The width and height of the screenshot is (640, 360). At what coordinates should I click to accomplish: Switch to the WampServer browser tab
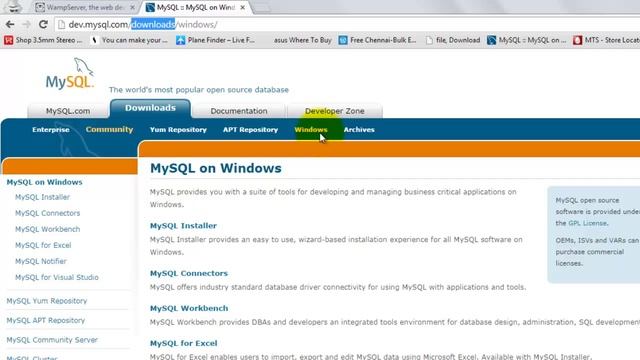pyautogui.click(x=85, y=7)
